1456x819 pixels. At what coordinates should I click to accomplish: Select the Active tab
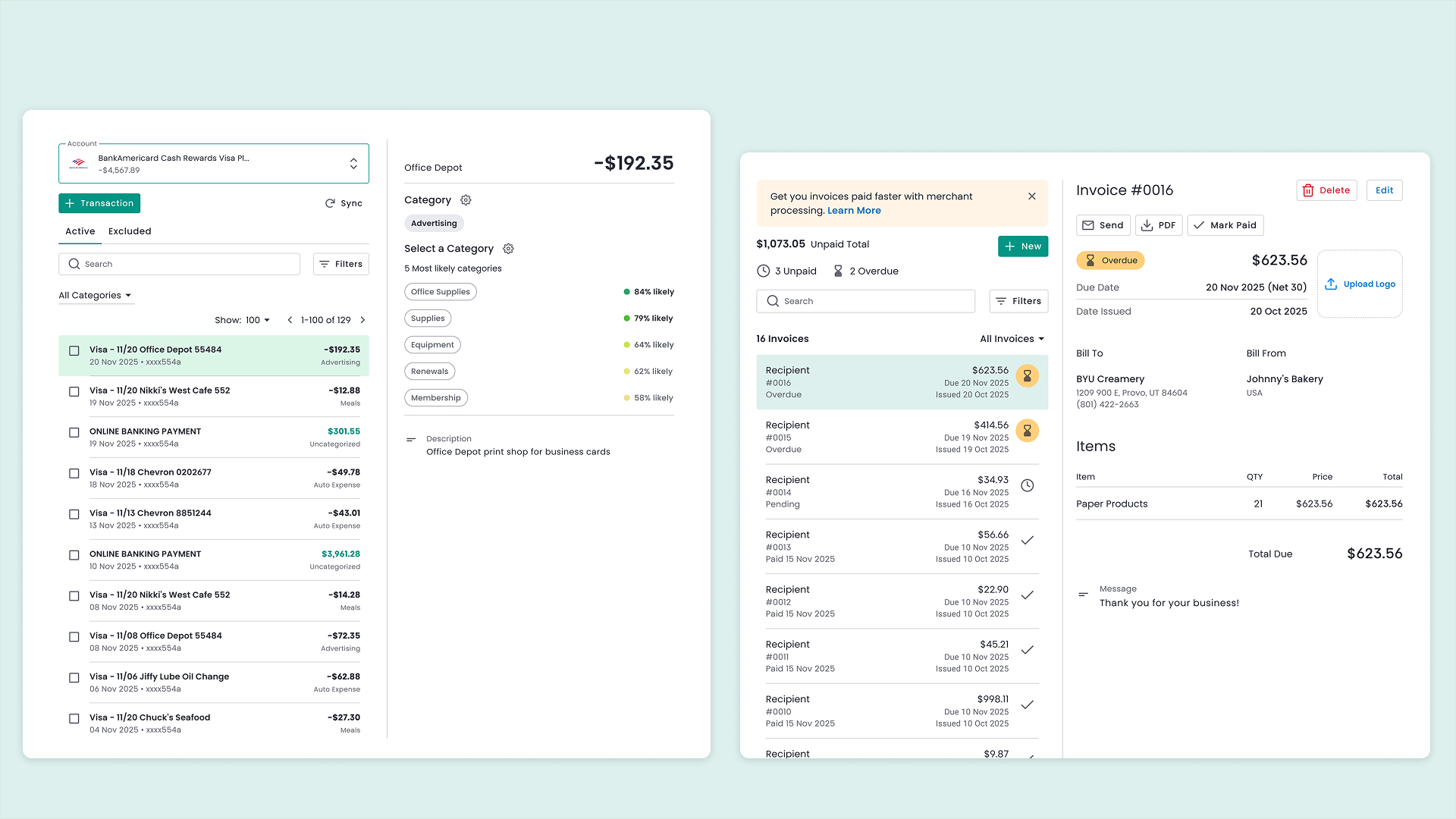(80, 231)
